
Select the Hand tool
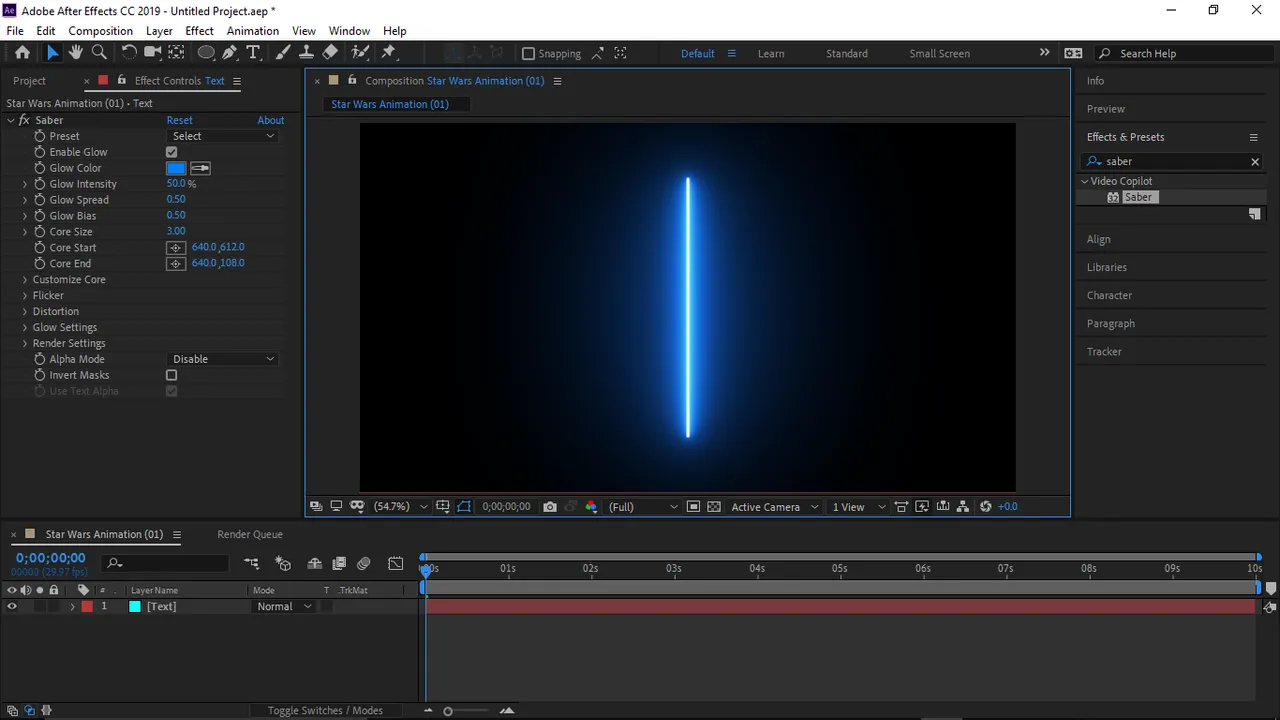pos(76,53)
